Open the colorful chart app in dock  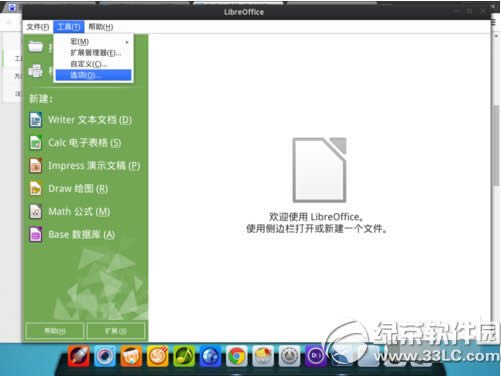(263, 356)
